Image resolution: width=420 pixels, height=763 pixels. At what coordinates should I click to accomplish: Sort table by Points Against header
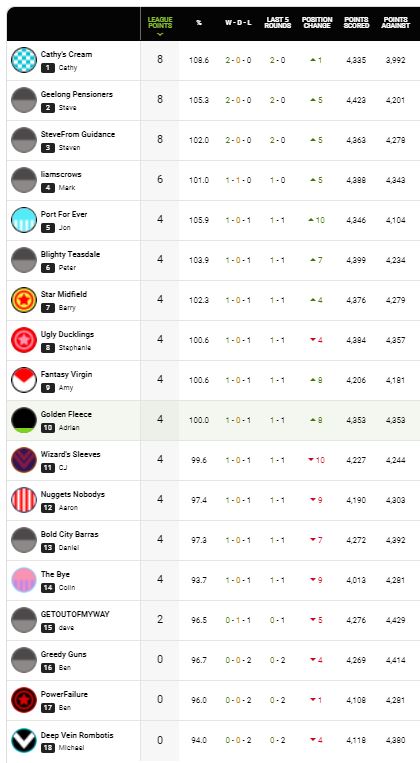395,22
